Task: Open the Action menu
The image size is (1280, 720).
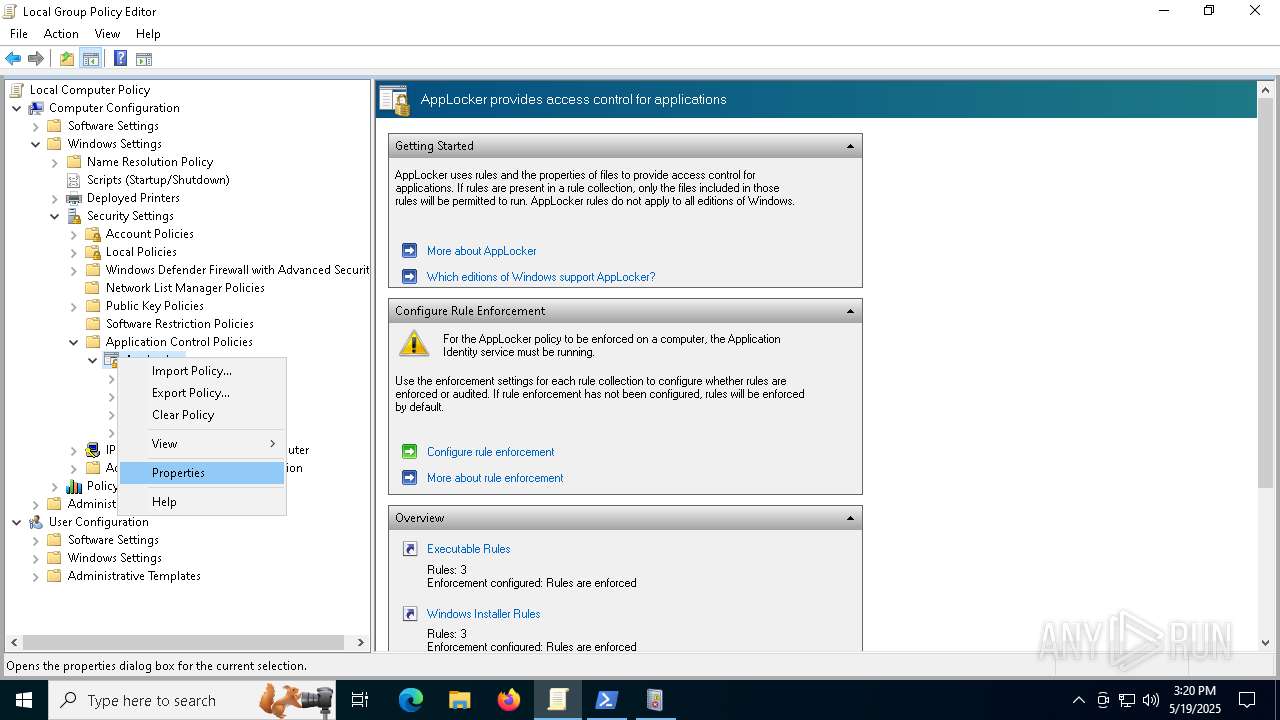Action: point(61,34)
